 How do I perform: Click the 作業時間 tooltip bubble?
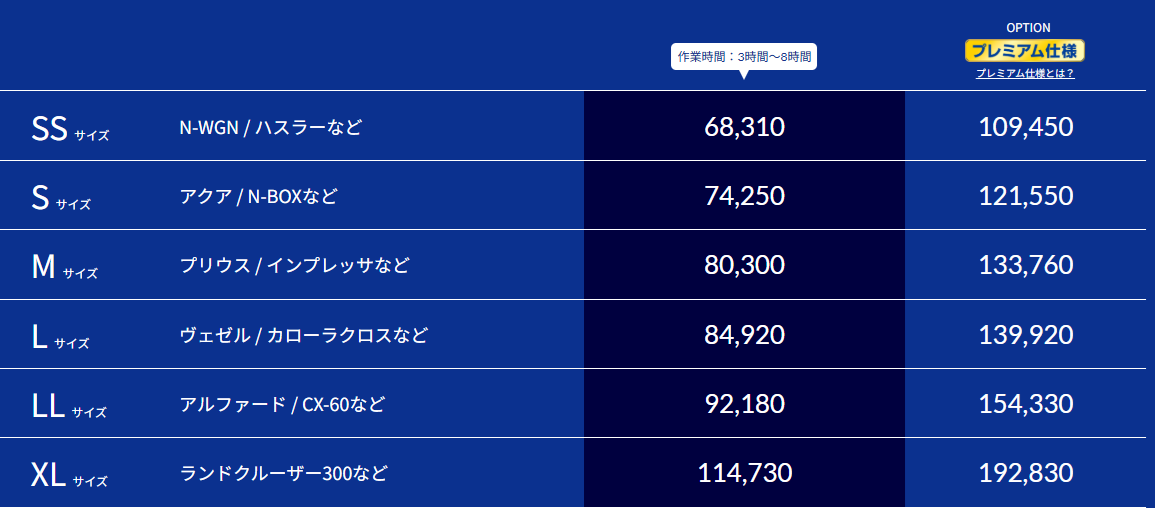tap(744, 57)
